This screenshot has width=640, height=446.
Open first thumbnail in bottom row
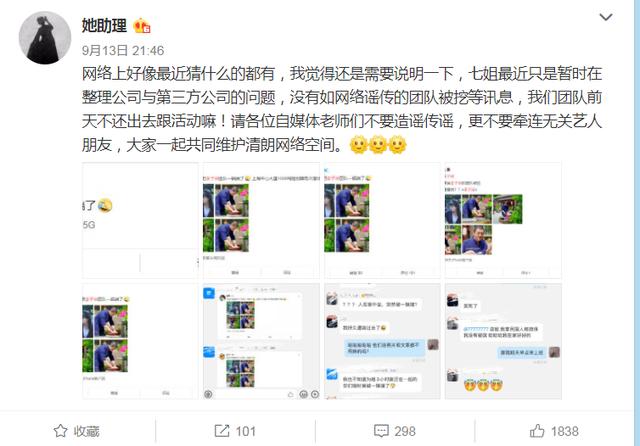(x=140, y=341)
